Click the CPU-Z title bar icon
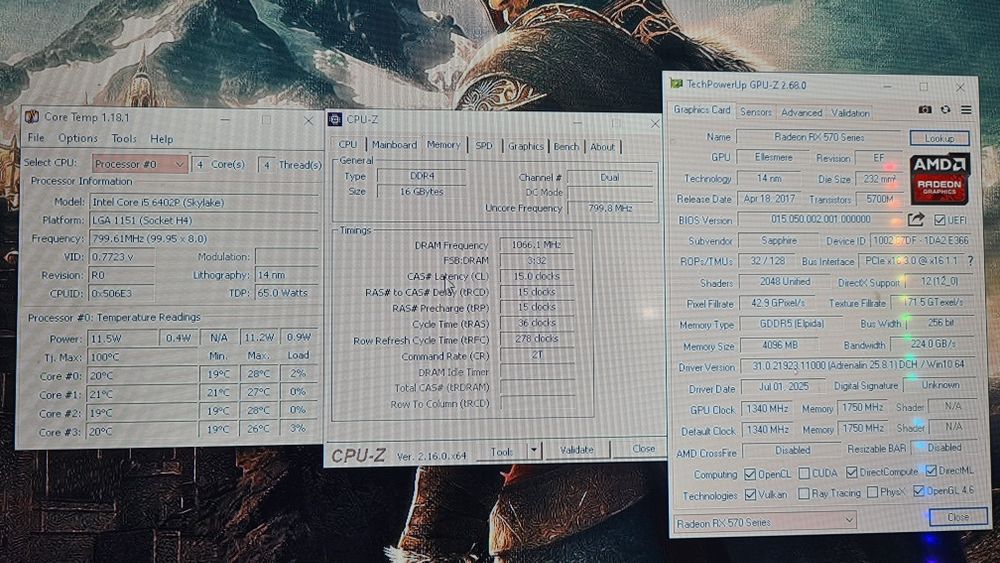The width and height of the screenshot is (1000, 563). (x=335, y=119)
